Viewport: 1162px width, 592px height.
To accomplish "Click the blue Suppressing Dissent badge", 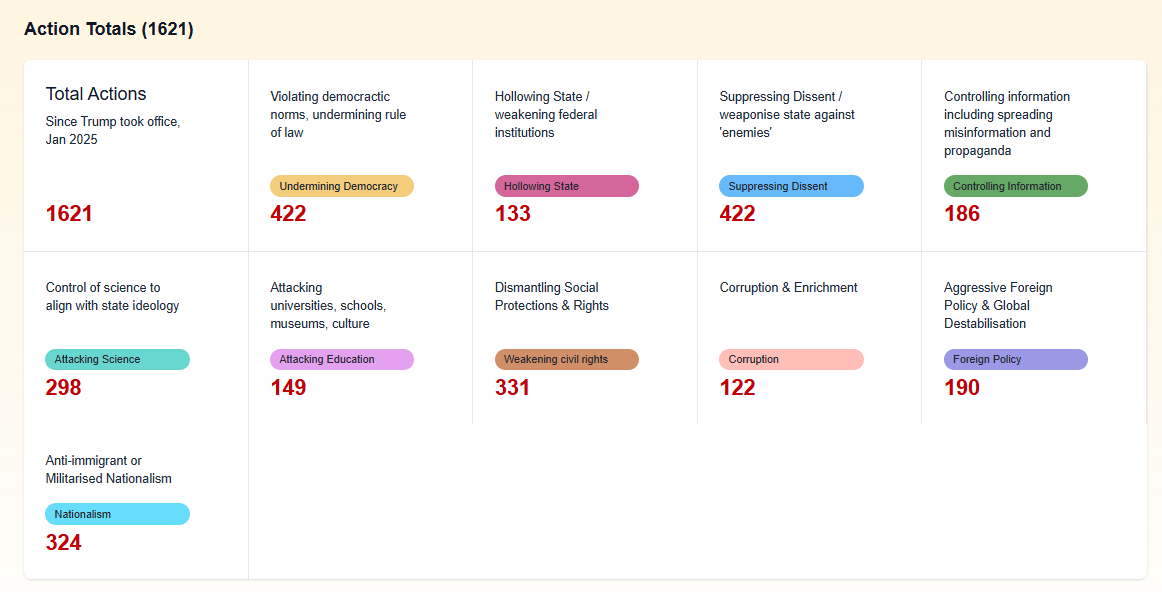I will [790, 186].
